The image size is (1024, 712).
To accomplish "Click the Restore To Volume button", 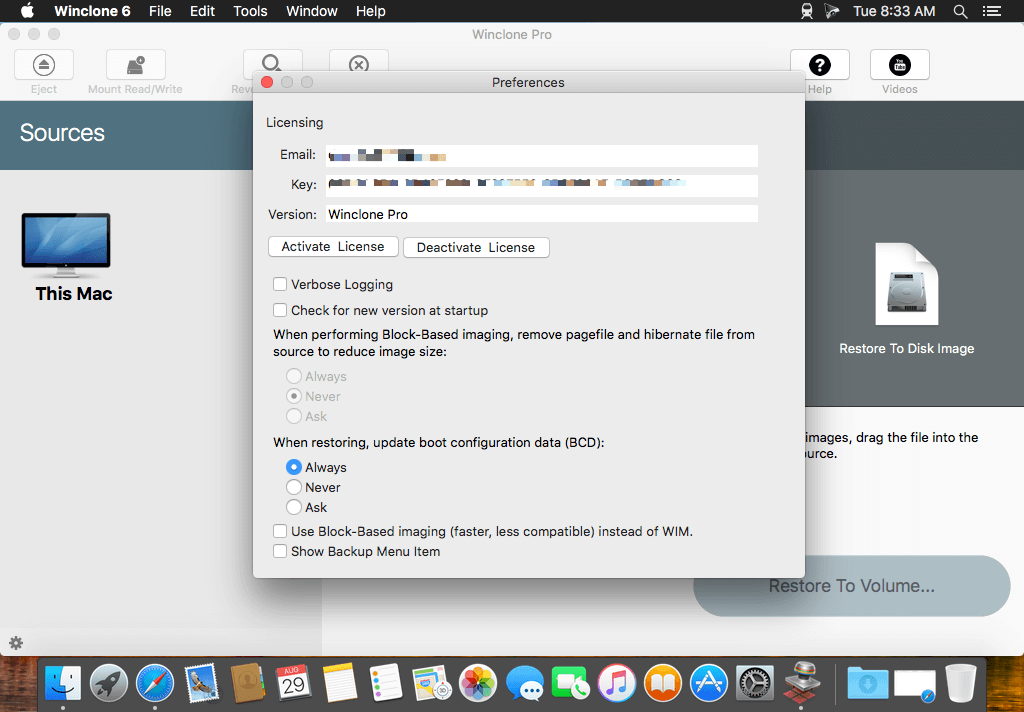I will pos(852,586).
